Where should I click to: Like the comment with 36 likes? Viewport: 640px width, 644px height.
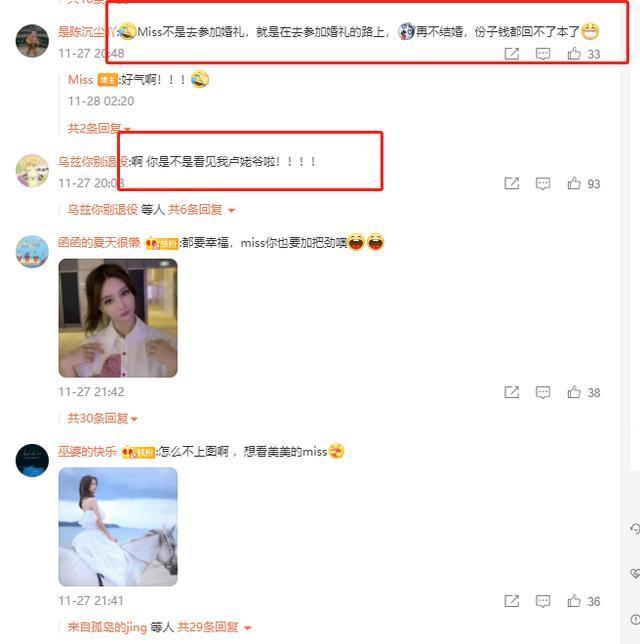pyautogui.click(x=573, y=601)
